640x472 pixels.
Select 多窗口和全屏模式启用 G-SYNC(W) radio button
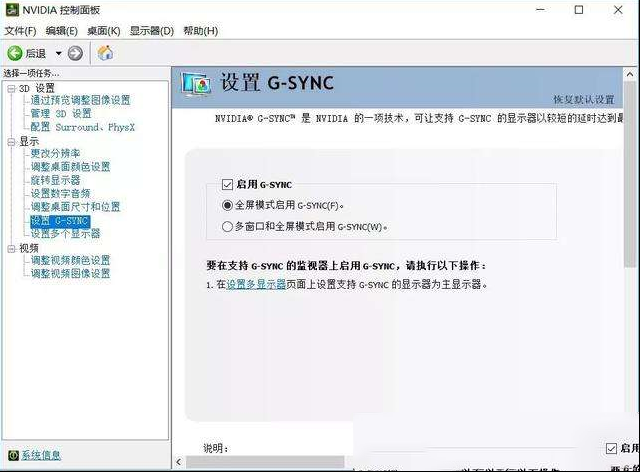tap(227, 226)
